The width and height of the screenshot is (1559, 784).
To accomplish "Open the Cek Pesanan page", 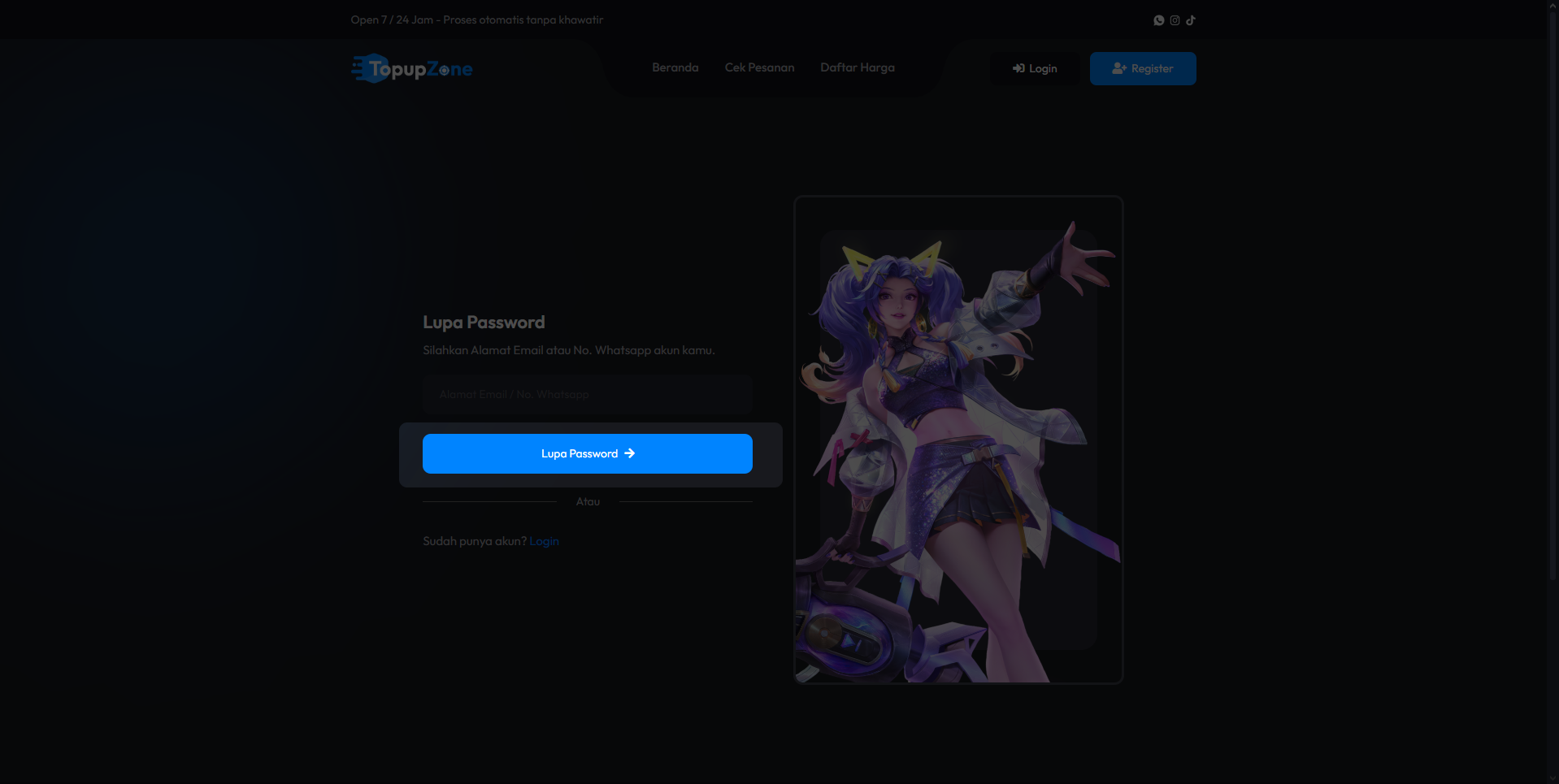I will tap(759, 67).
